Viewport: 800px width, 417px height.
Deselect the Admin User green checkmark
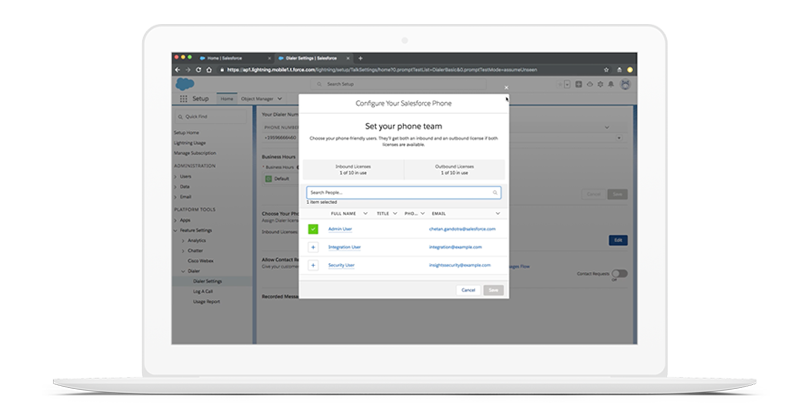pyautogui.click(x=313, y=229)
